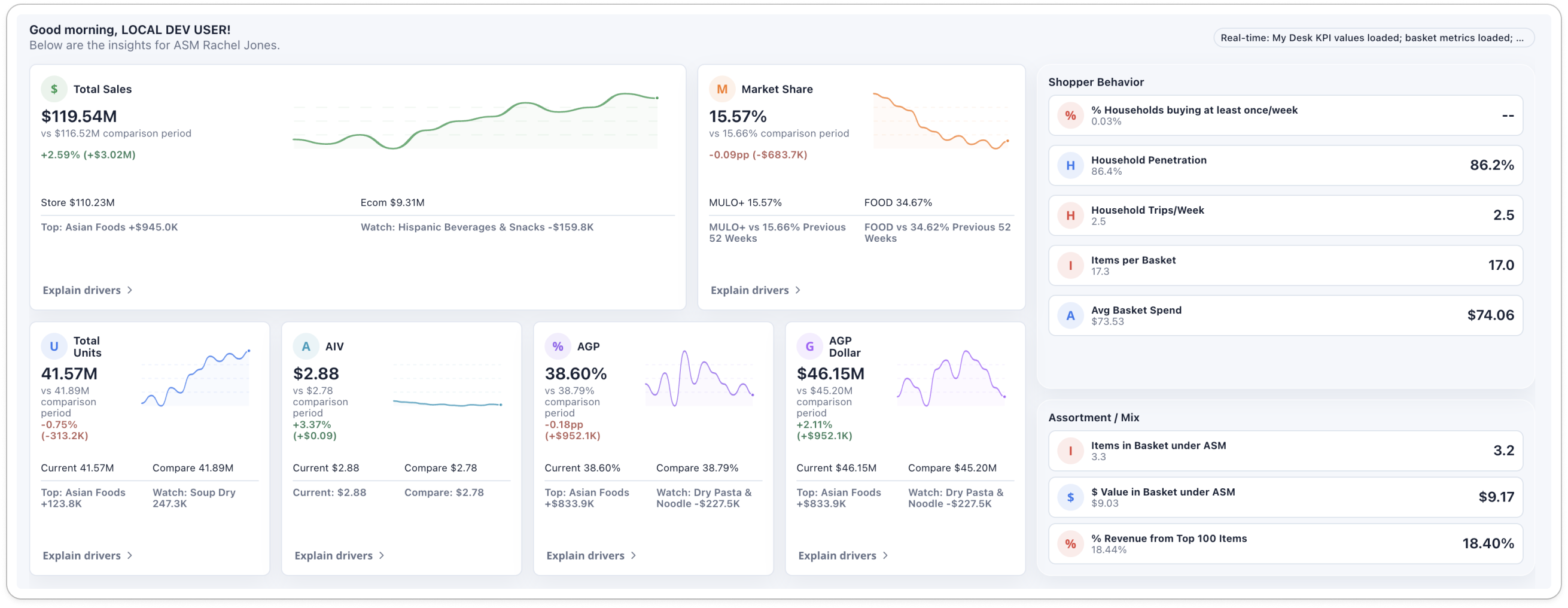Viewport: 1568px width, 608px height.
Task: Click the '--' Households buying weekly value
Action: [1507, 115]
